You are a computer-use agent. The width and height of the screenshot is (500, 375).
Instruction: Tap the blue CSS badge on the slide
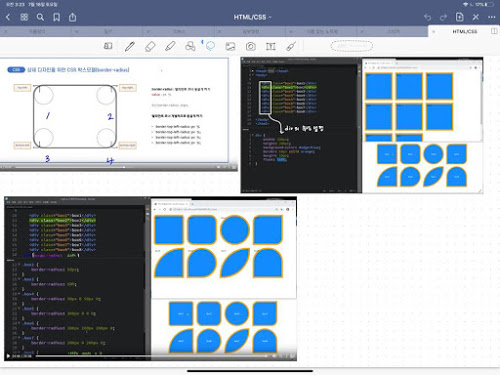pos(16,70)
